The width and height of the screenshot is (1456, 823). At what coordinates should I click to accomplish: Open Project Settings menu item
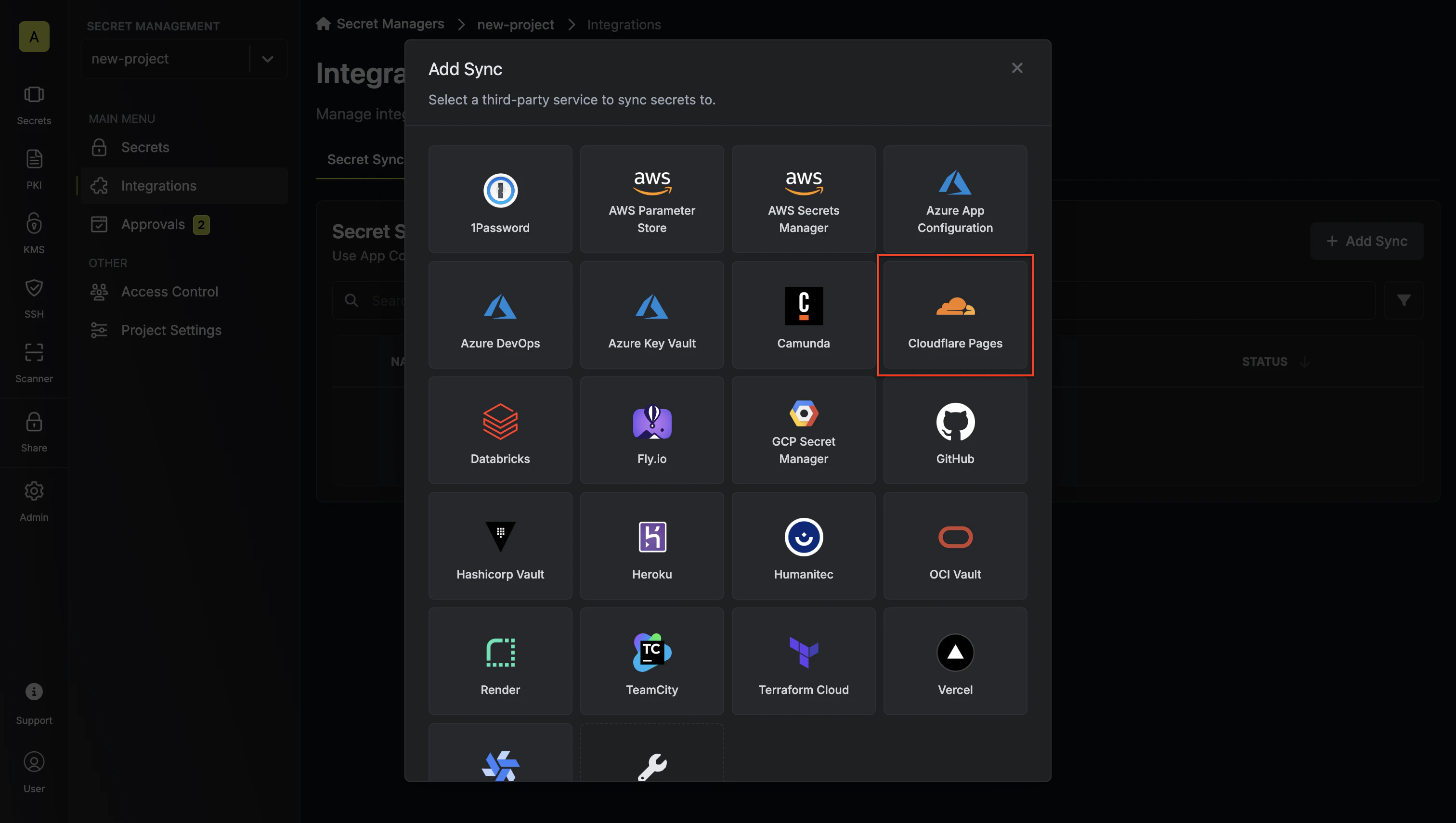coord(184,330)
